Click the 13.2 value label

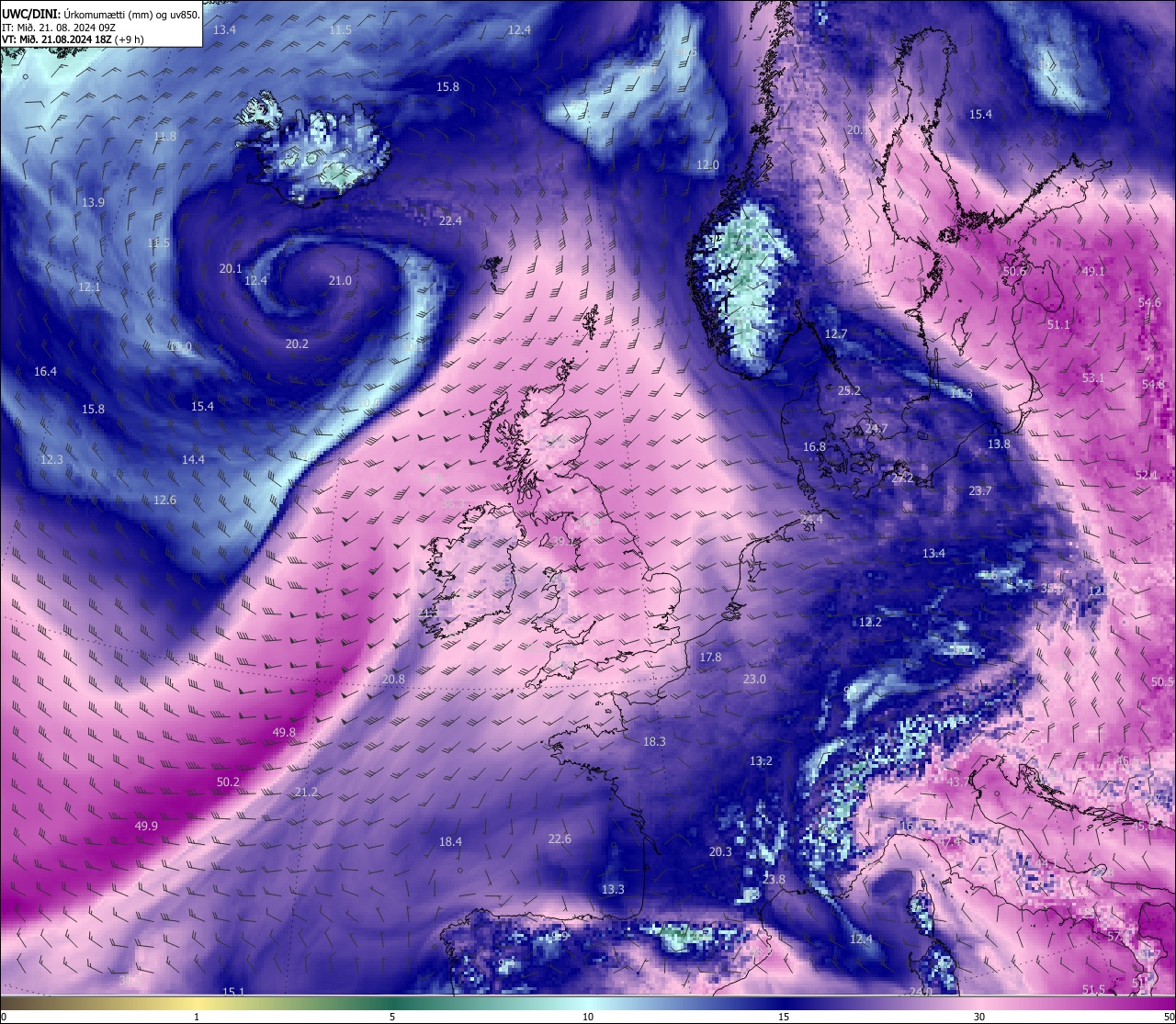pyautogui.click(x=761, y=760)
